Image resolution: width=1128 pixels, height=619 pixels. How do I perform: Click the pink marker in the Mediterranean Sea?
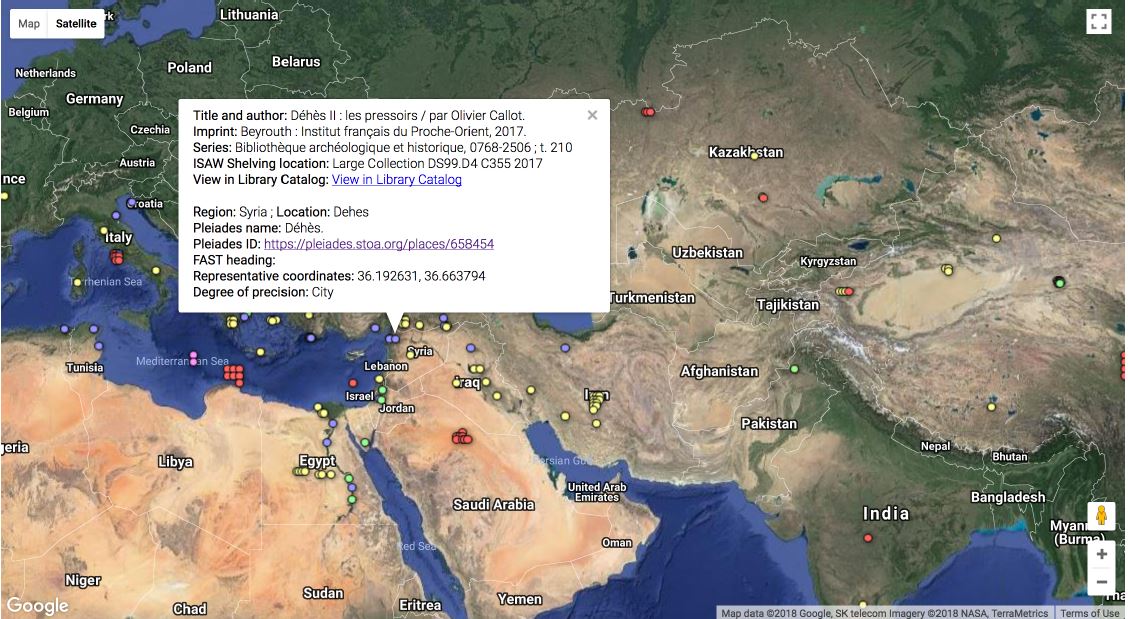(193, 357)
